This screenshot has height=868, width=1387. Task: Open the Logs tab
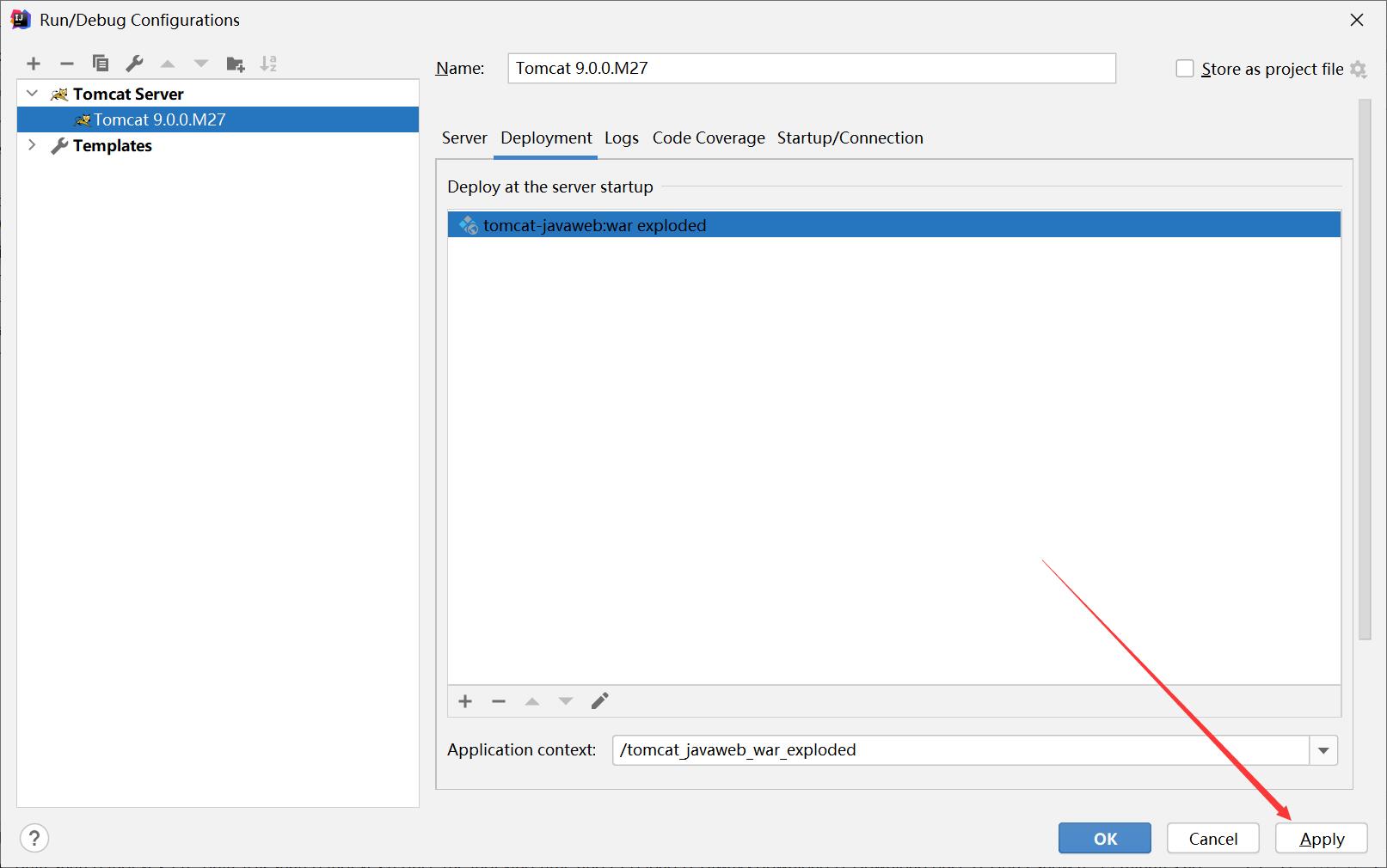coord(622,138)
